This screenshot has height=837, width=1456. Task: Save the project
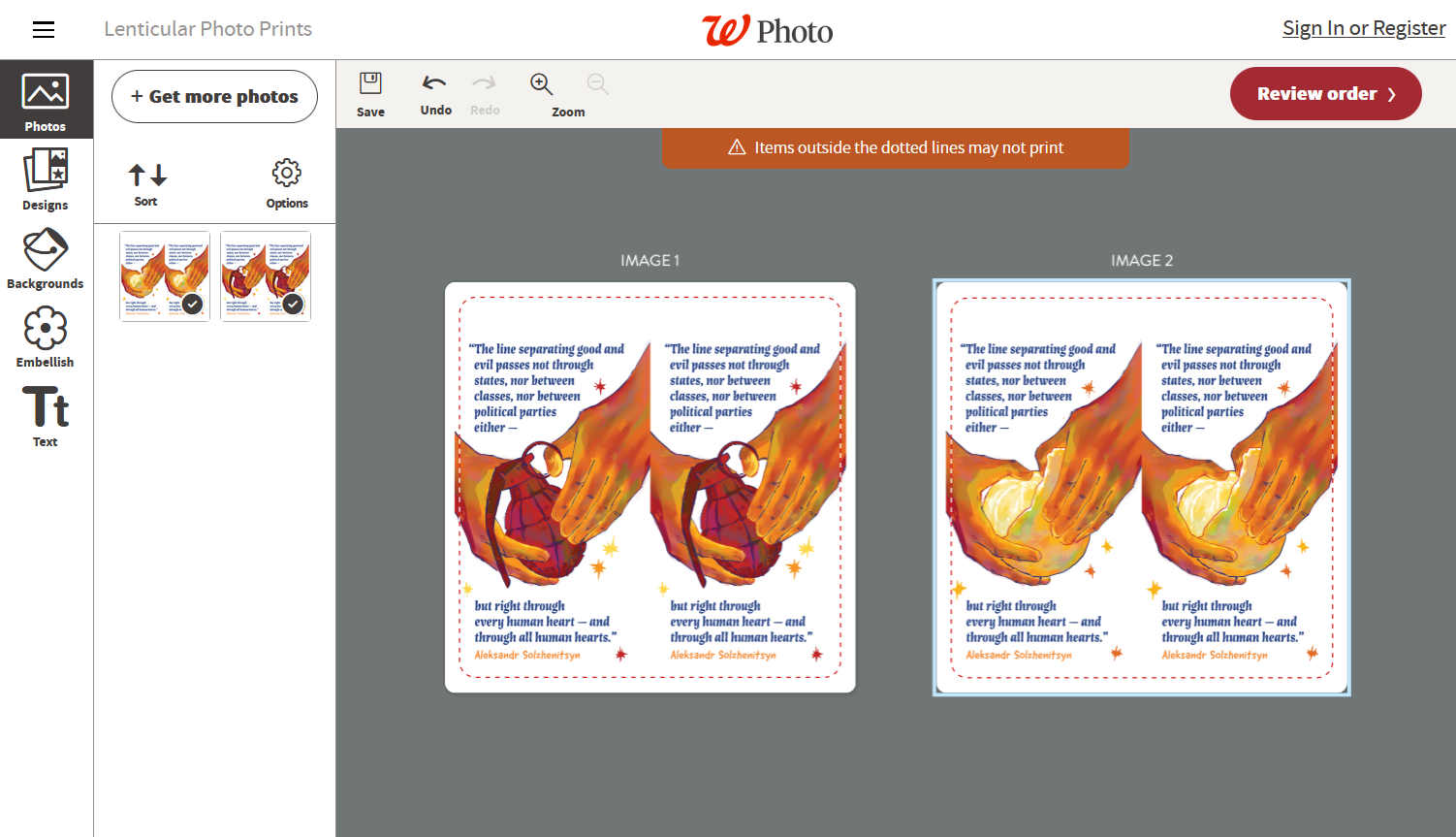pos(370,94)
